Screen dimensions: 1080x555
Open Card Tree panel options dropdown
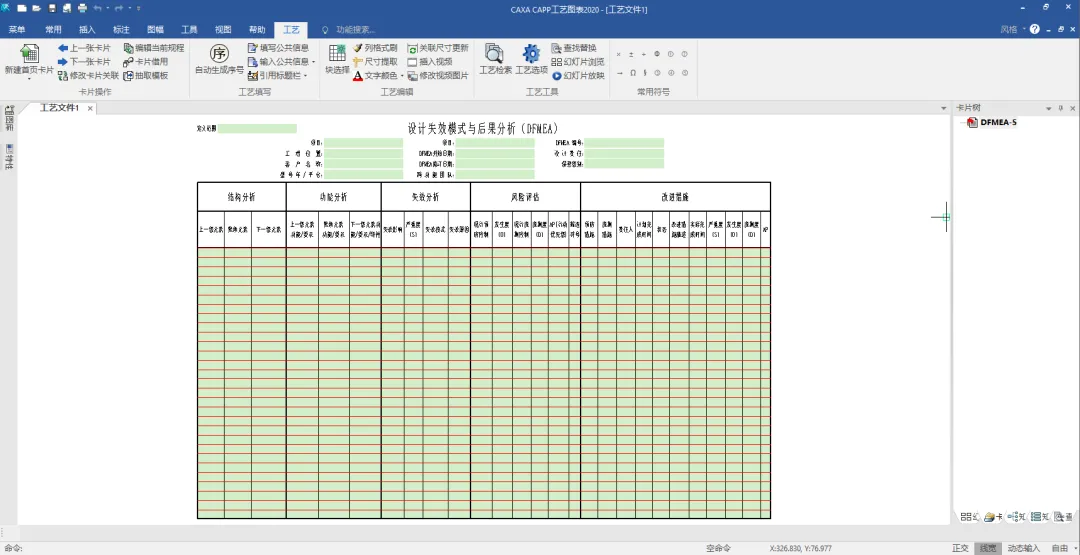tap(1049, 108)
